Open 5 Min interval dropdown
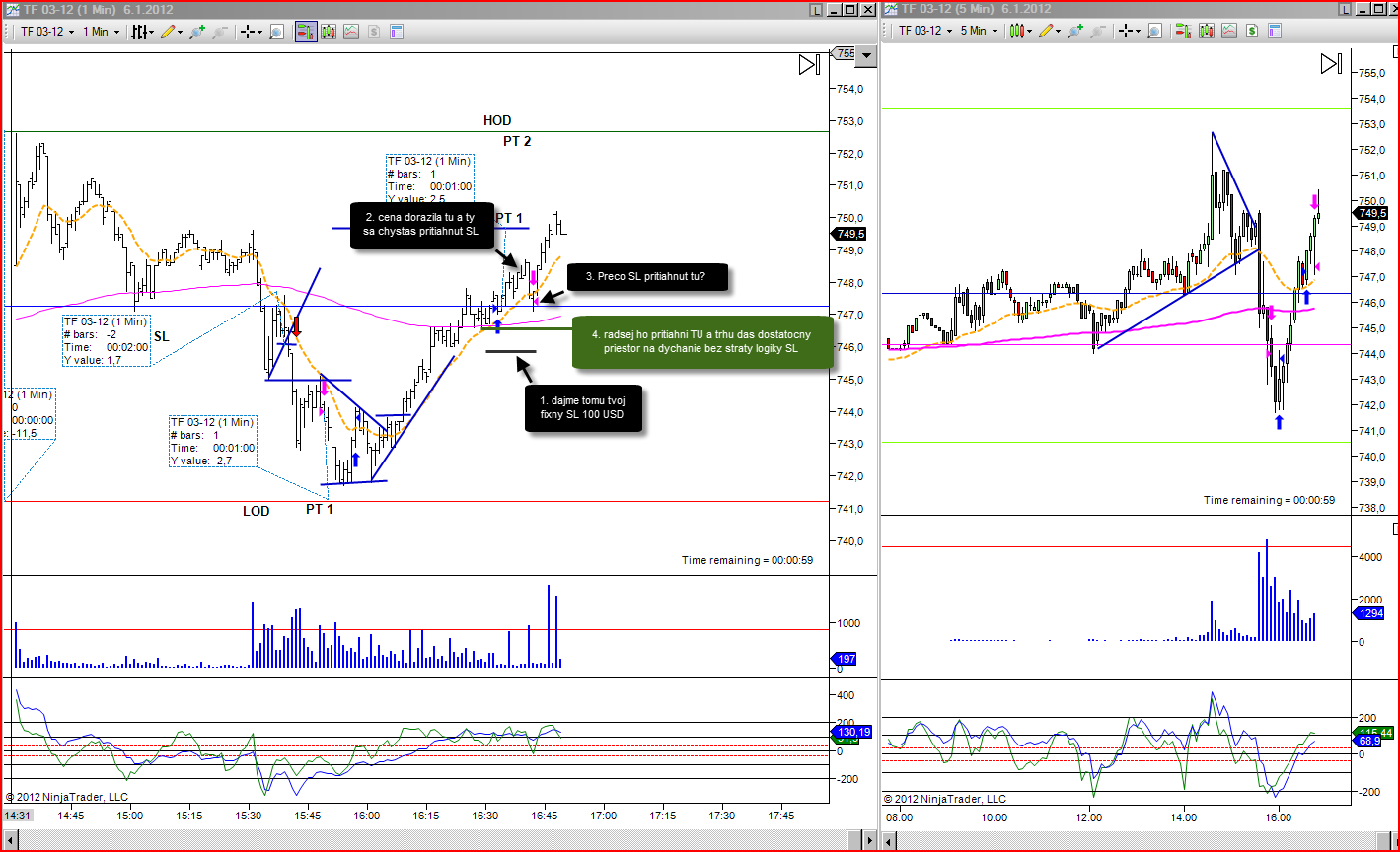The width and height of the screenshot is (1400, 852). (980, 32)
